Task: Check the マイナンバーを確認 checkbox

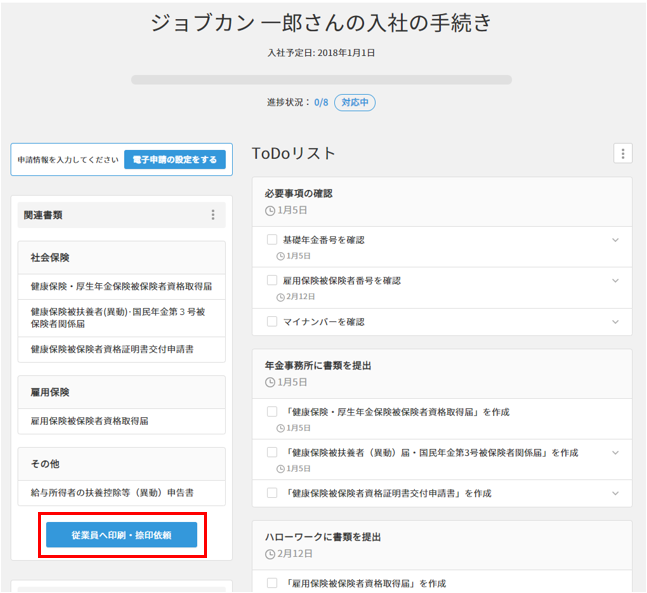Action: (x=272, y=322)
